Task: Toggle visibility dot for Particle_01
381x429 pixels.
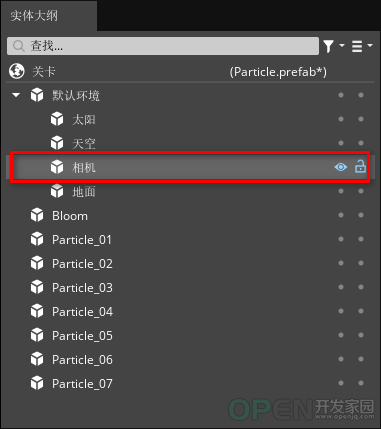Action: 341,239
